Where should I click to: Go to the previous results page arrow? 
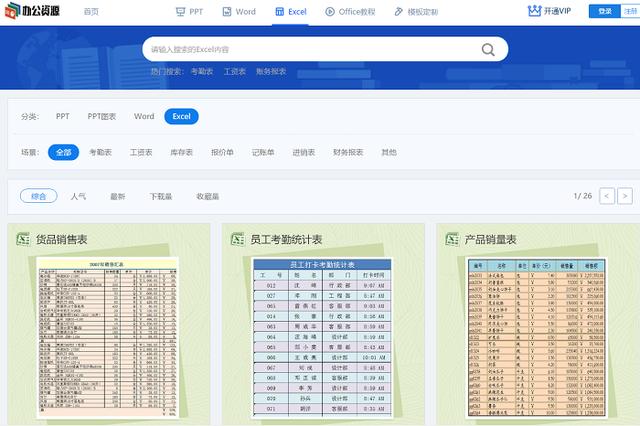(x=607, y=196)
